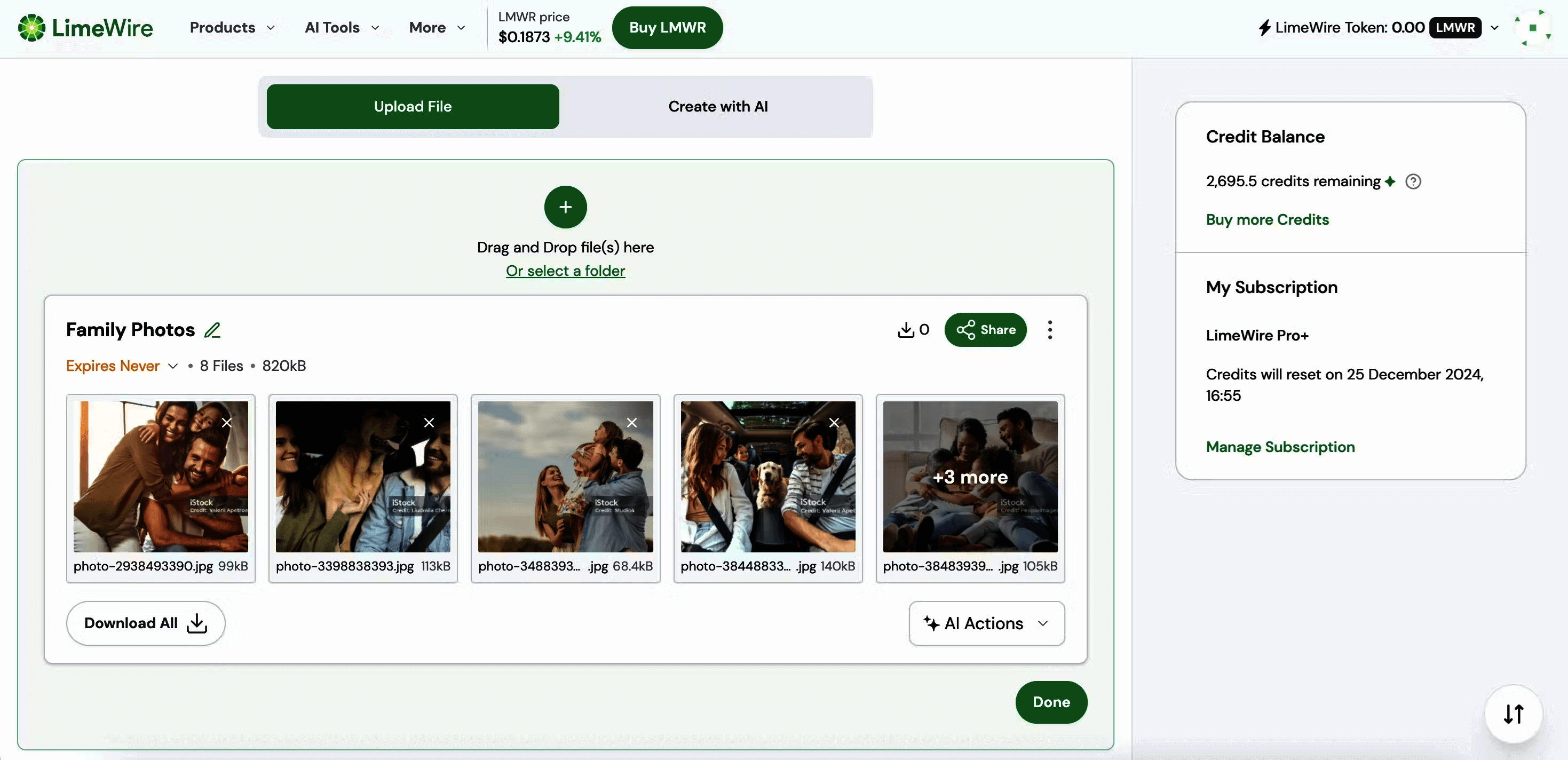Expand the Expires Never dropdown

(121, 366)
